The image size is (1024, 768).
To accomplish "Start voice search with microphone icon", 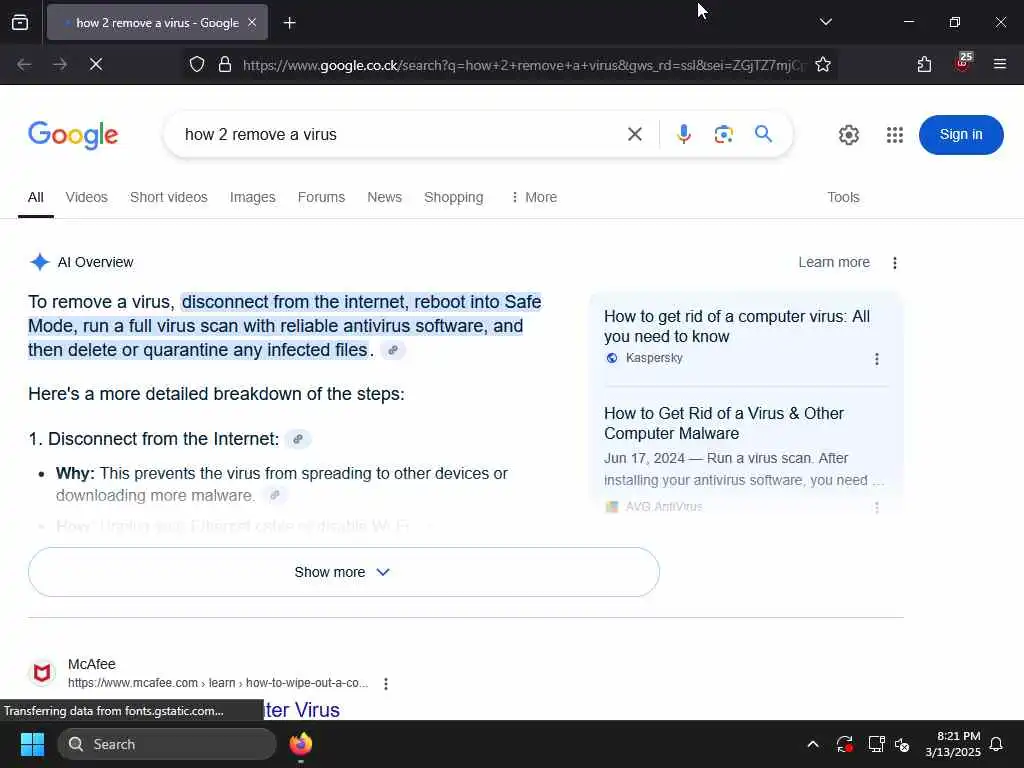I will (684, 134).
